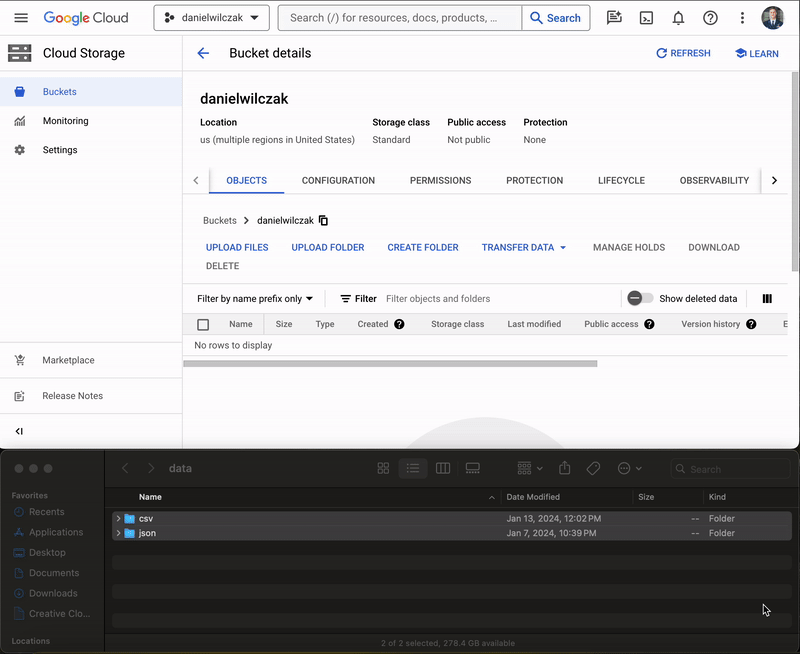Open Buckets in the sidebar
This screenshot has width=800, height=654.
(x=91, y=92)
